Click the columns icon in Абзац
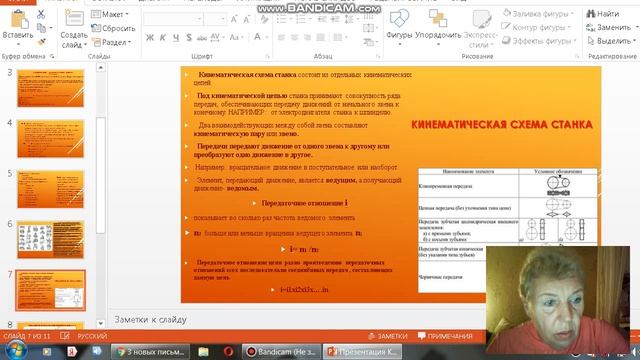The height and width of the screenshot is (360, 640). pyautogui.click(x=339, y=38)
